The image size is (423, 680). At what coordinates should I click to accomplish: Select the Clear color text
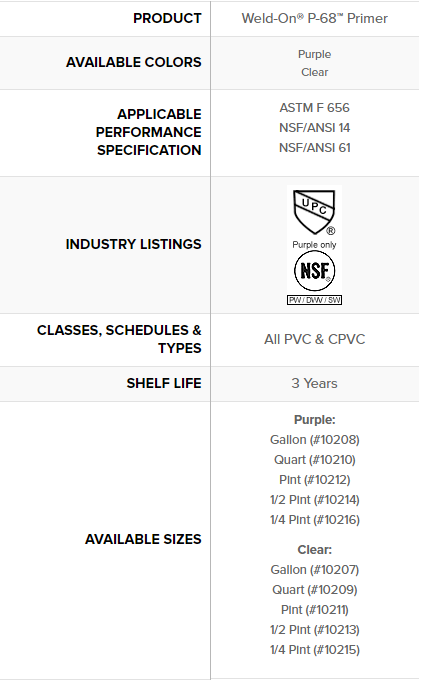tap(315, 72)
